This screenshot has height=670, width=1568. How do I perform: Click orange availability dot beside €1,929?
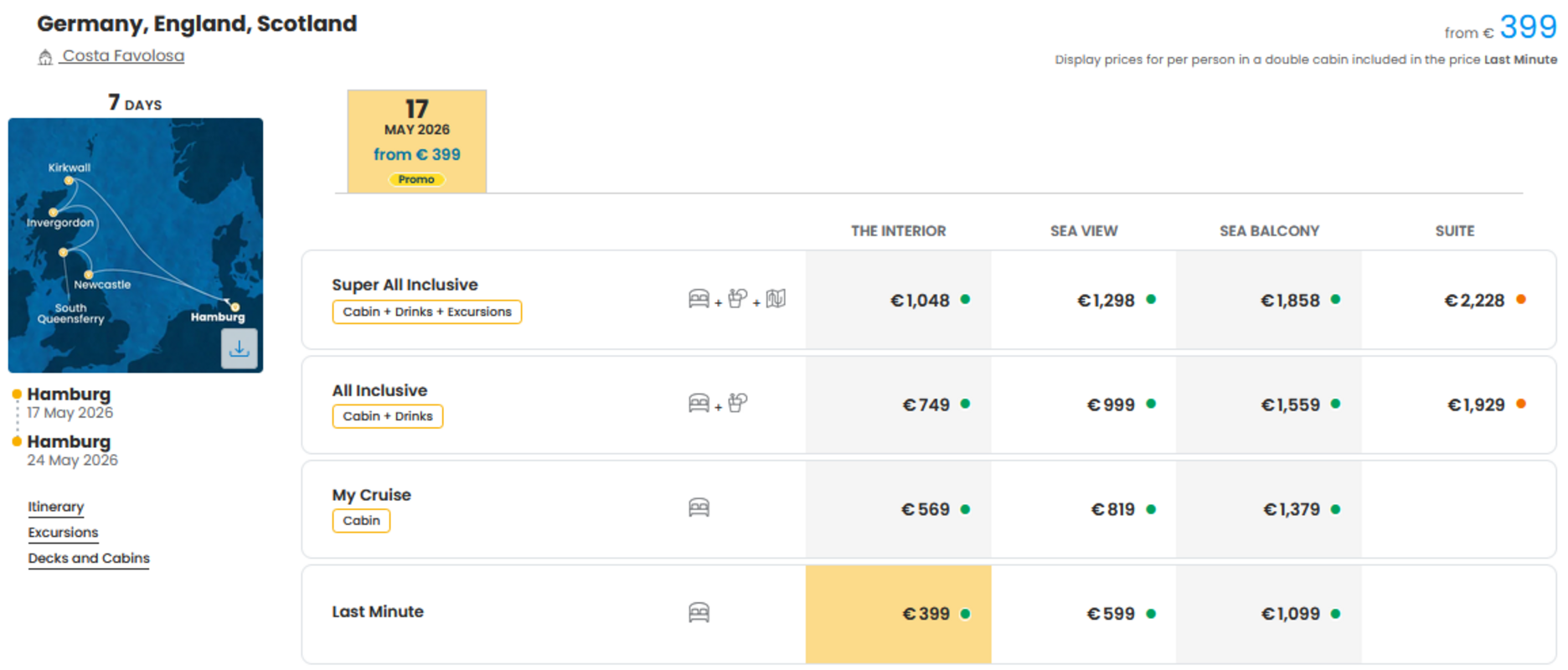point(1521,404)
